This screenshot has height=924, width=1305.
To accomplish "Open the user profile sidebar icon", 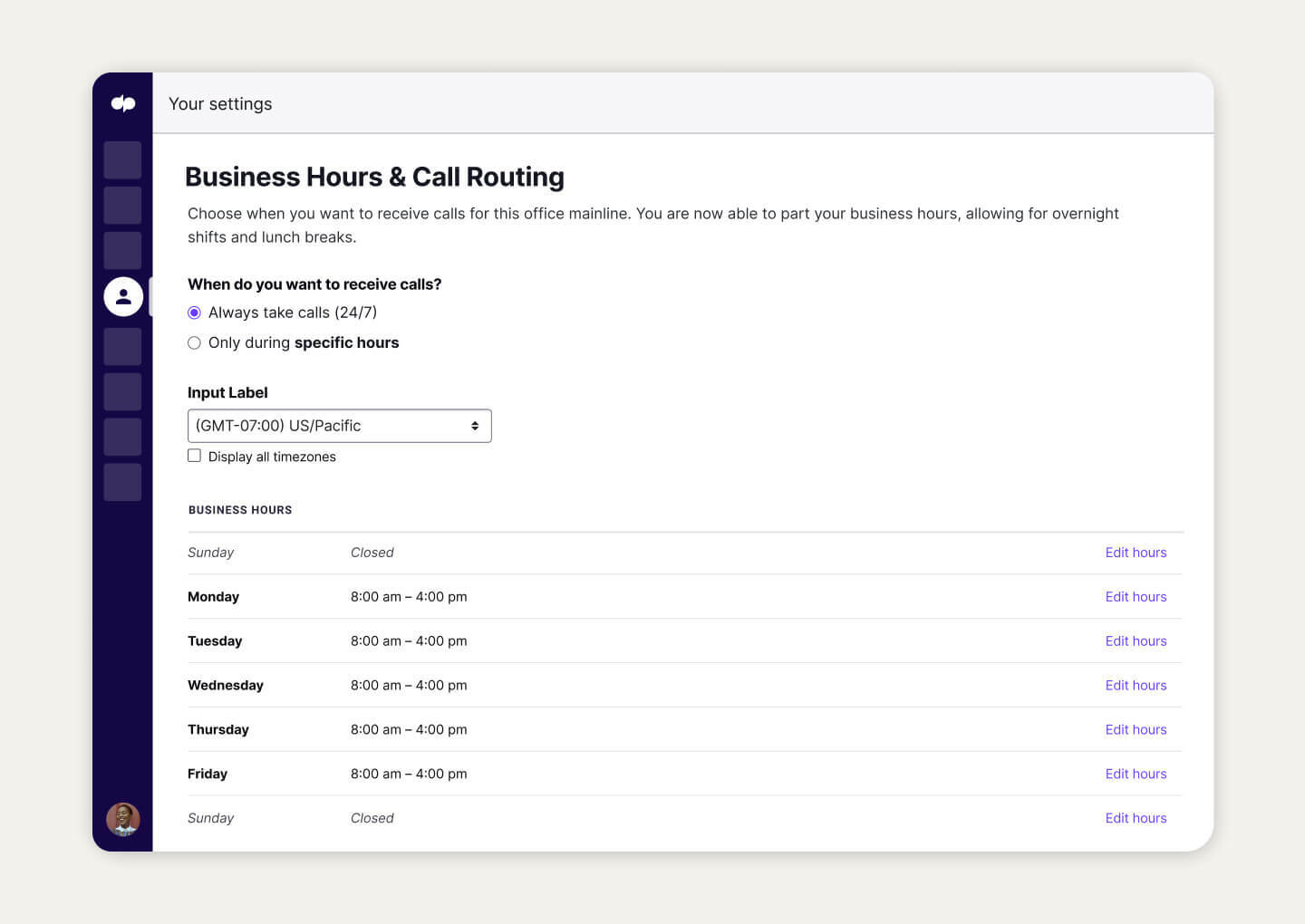I will pyautogui.click(x=123, y=296).
